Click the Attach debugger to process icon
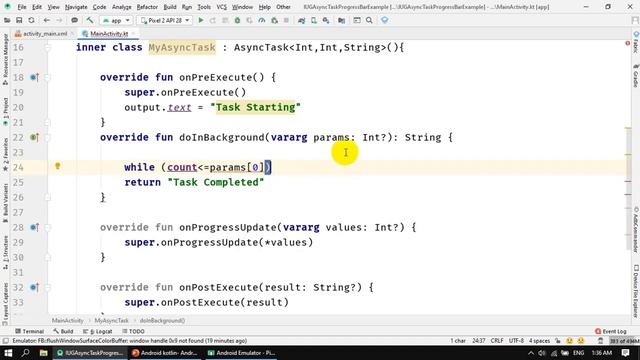This screenshot has height=360, width=640. pos(274,20)
